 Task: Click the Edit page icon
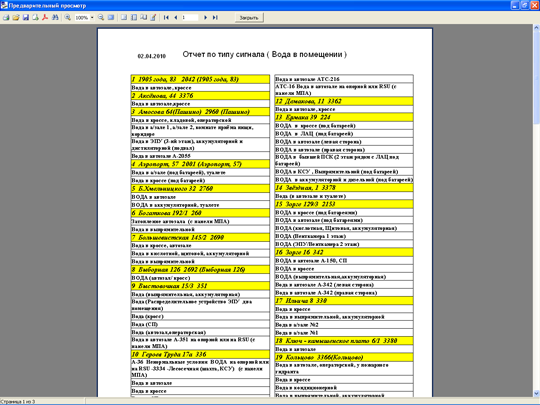pyautogui.click(x=153, y=17)
